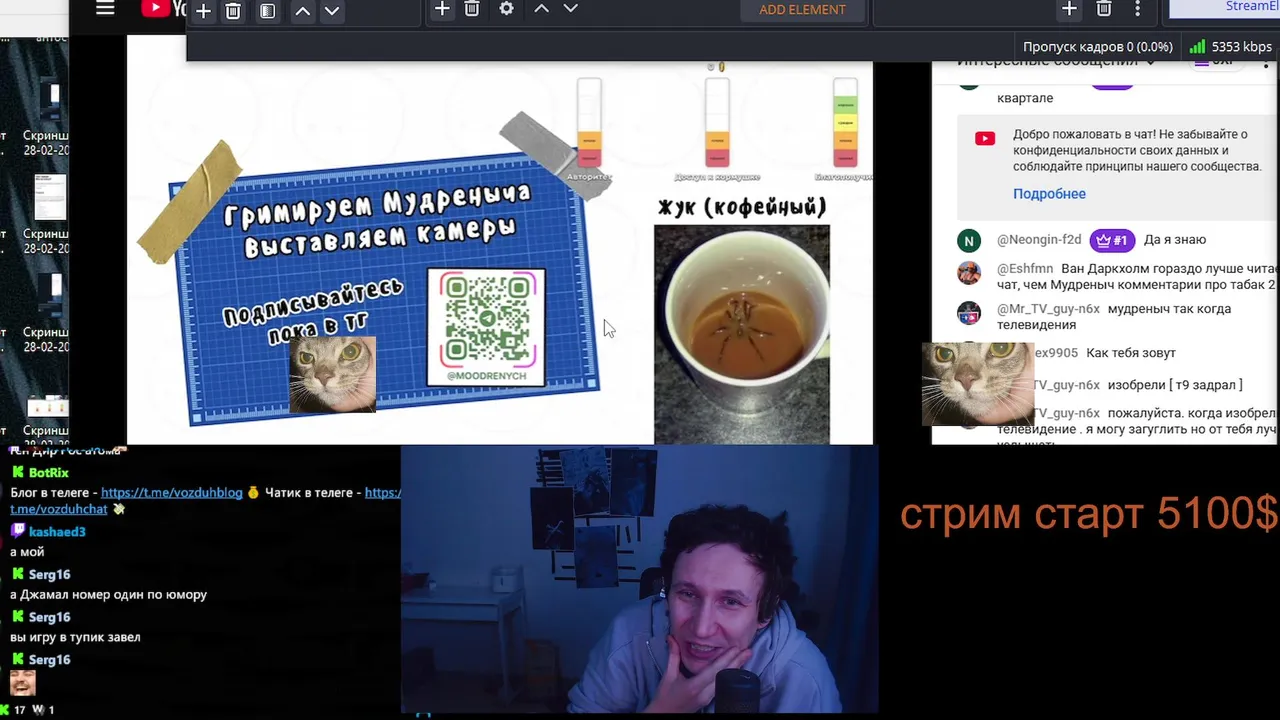Click the @Eshfmn user avatar

point(968,273)
